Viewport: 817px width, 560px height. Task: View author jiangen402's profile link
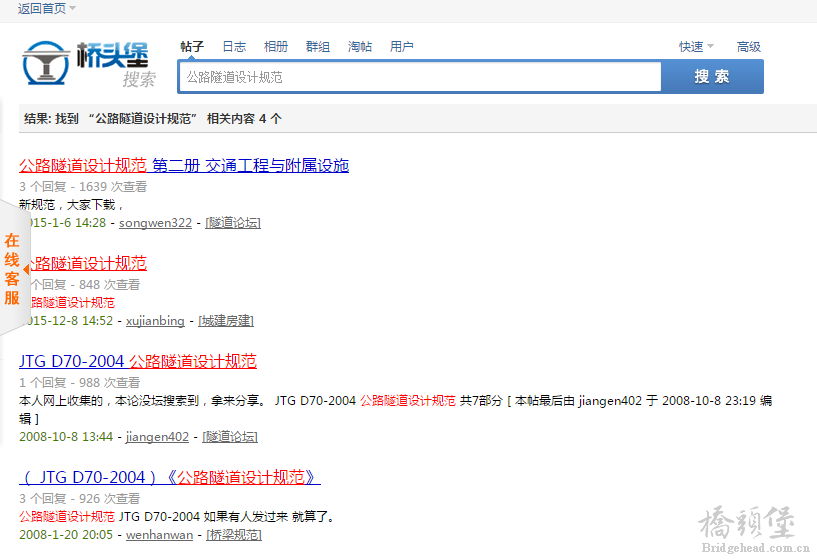(x=157, y=437)
